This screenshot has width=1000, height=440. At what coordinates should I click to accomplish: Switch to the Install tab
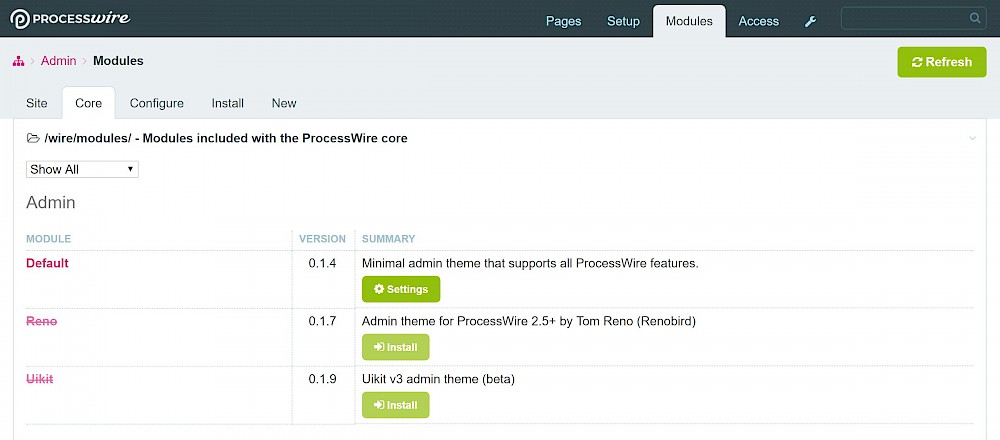pyautogui.click(x=228, y=103)
